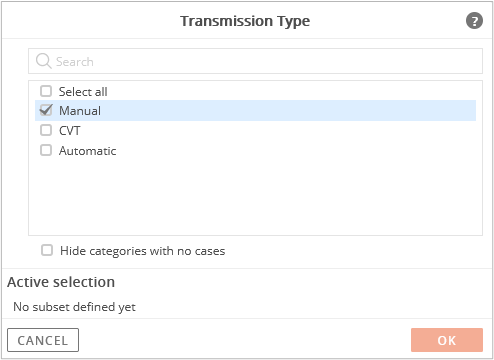This screenshot has width=494, height=360.
Task: Click the magnifying glass search icon
Action: 44,61
